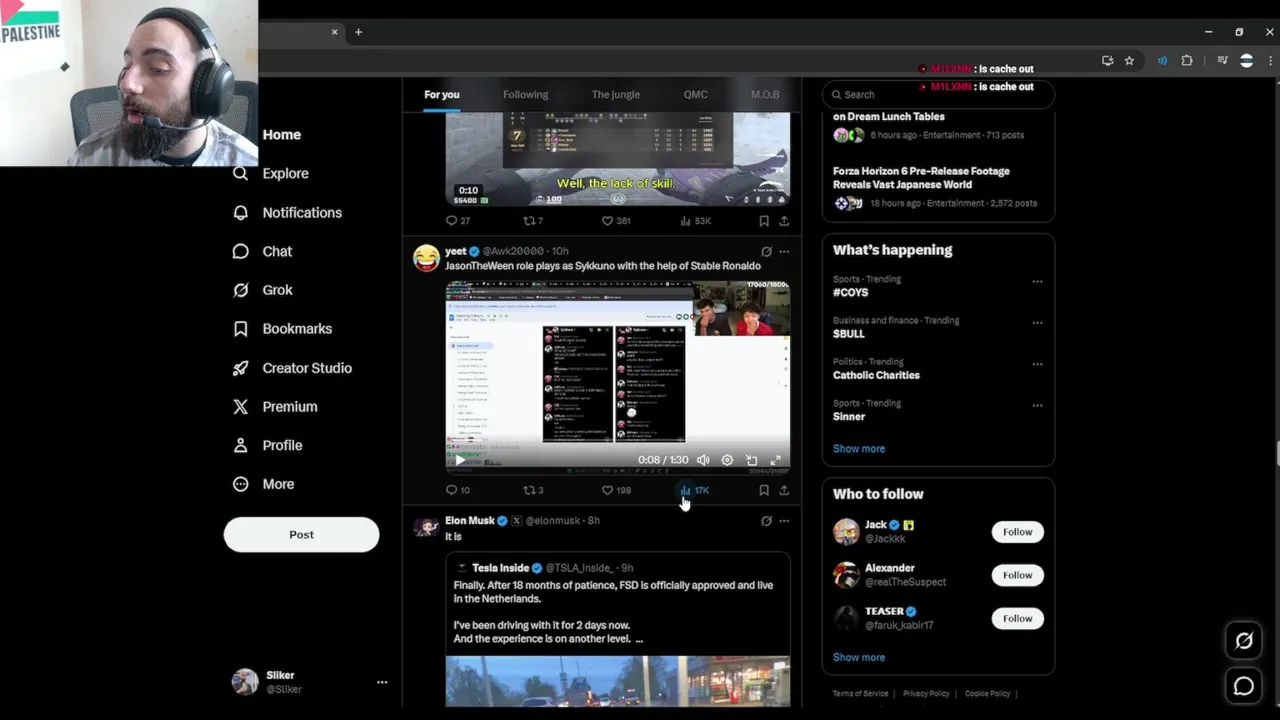
Task: Focus the Search input field
Action: coord(938,95)
